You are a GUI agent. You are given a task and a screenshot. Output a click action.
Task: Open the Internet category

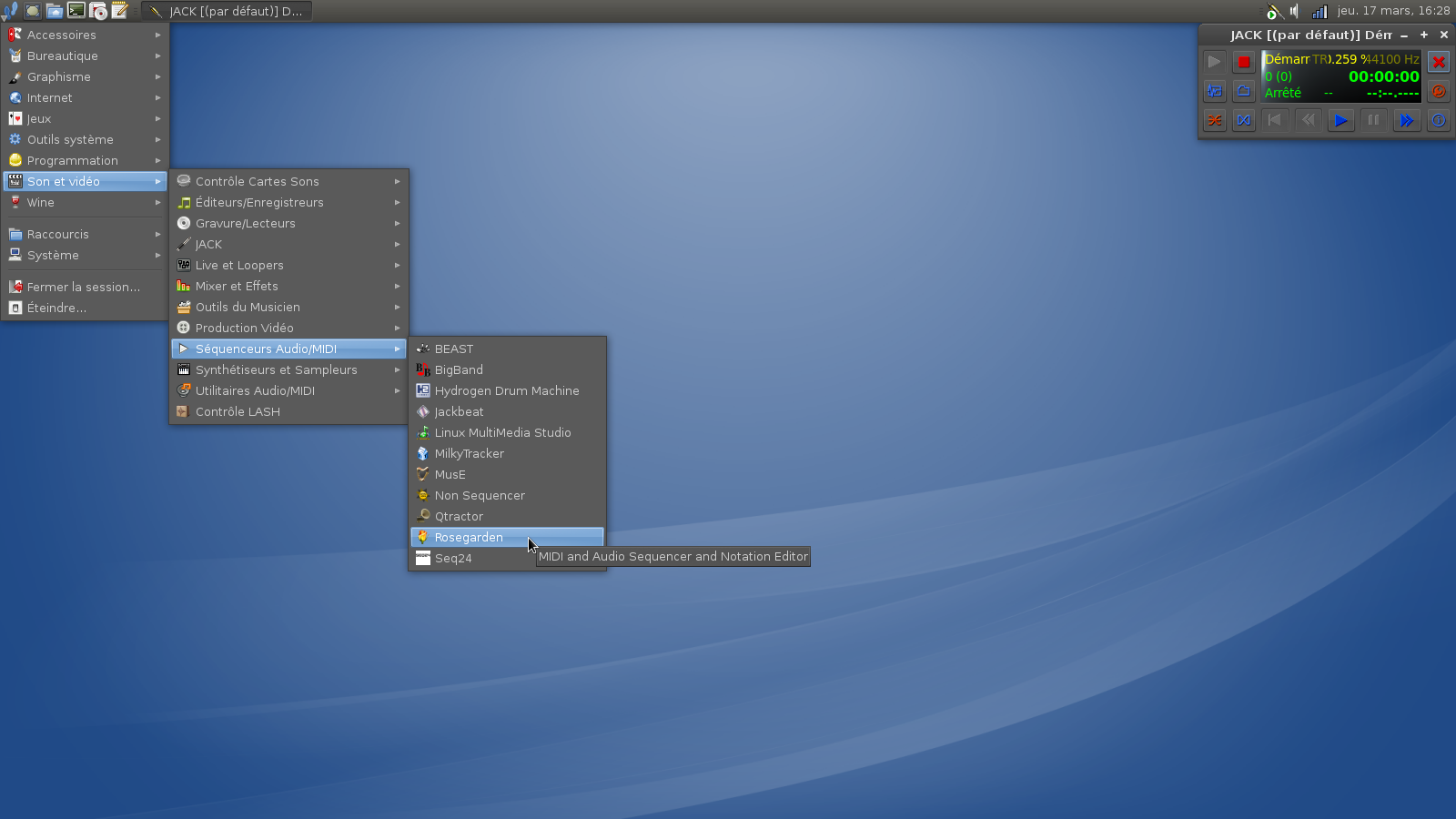pyautogui.click(x=85, y=97)
